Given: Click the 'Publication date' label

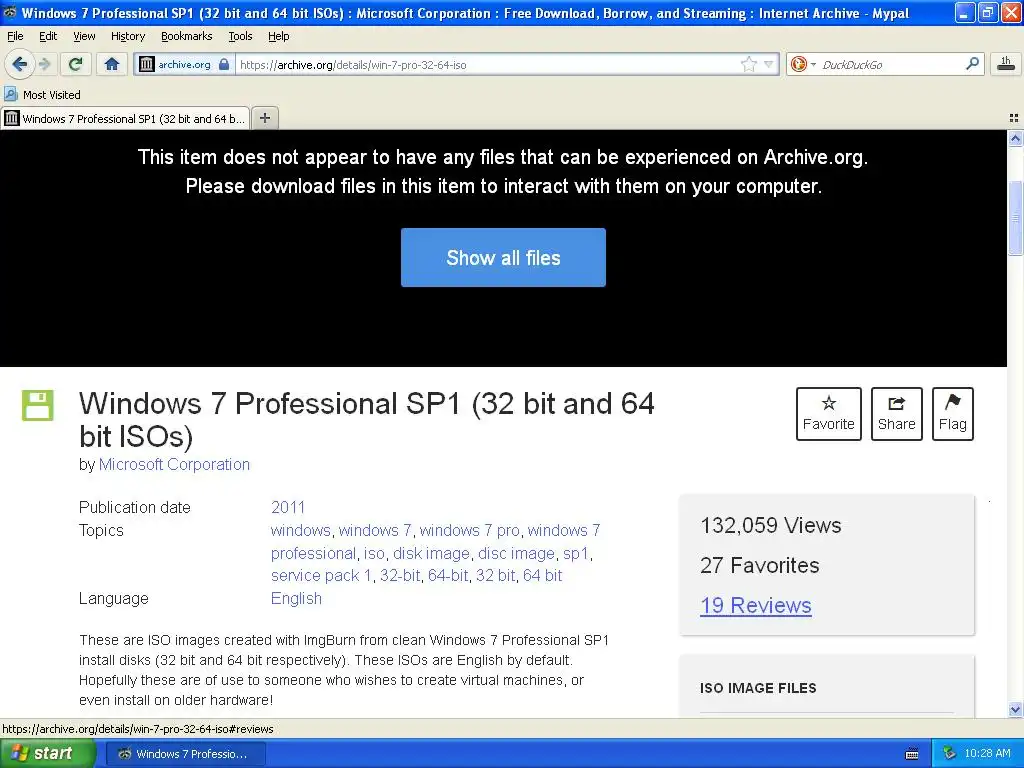Looking at the screenshot, I should [135, 507].
